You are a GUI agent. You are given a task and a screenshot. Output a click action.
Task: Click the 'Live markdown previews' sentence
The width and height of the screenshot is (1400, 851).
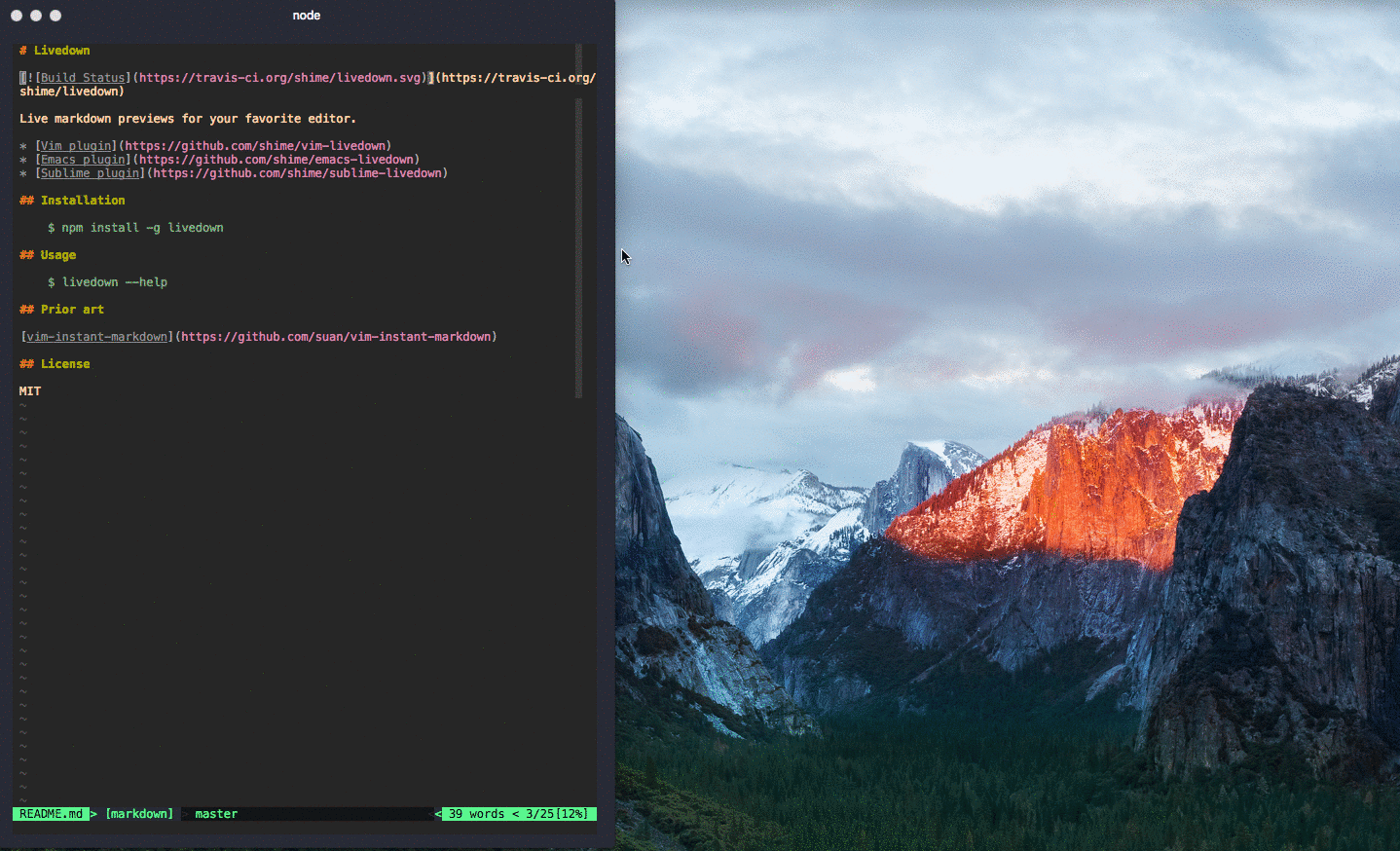tap(188, 119)
